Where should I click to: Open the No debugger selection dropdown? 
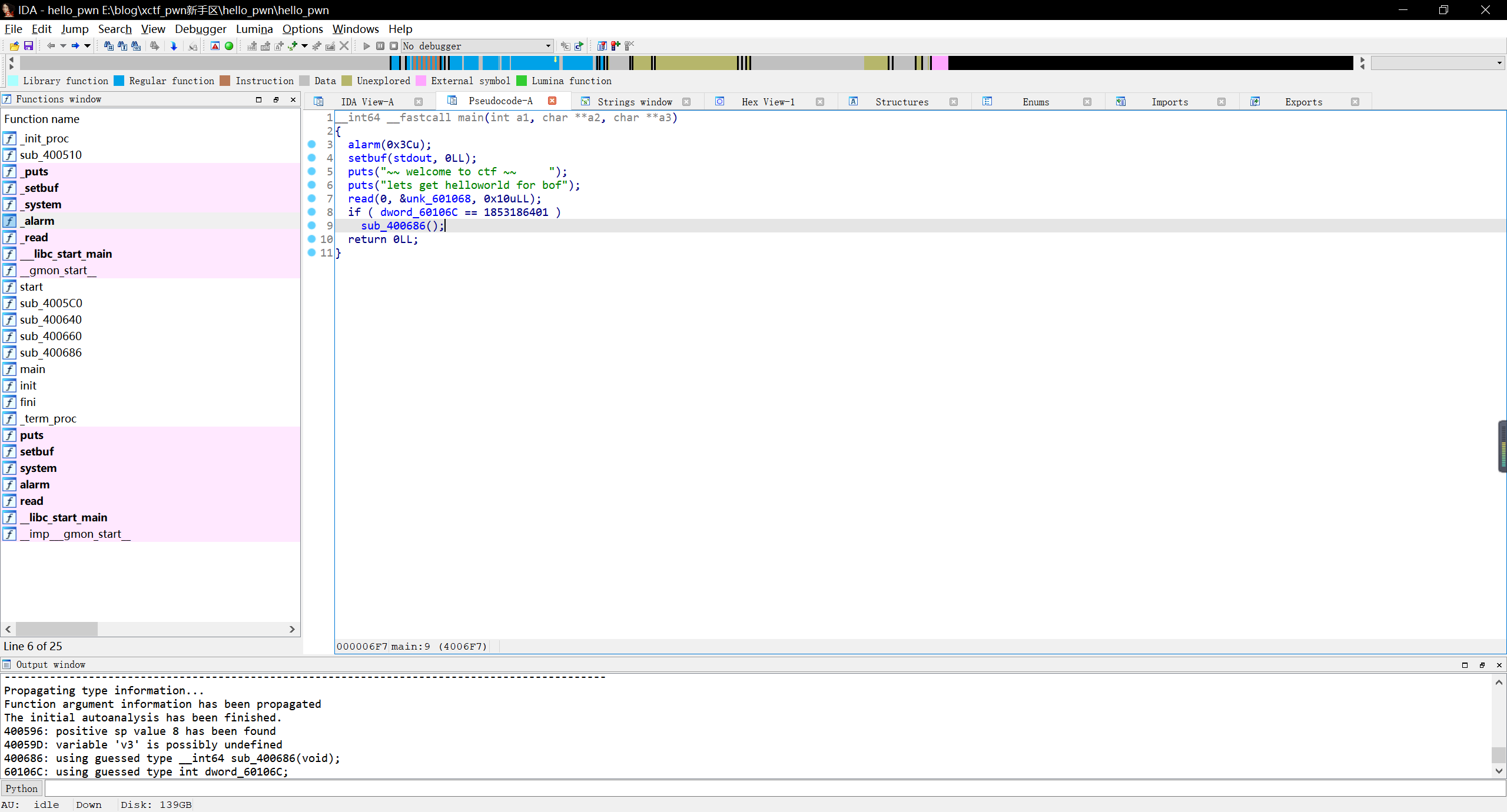(547, 46)
